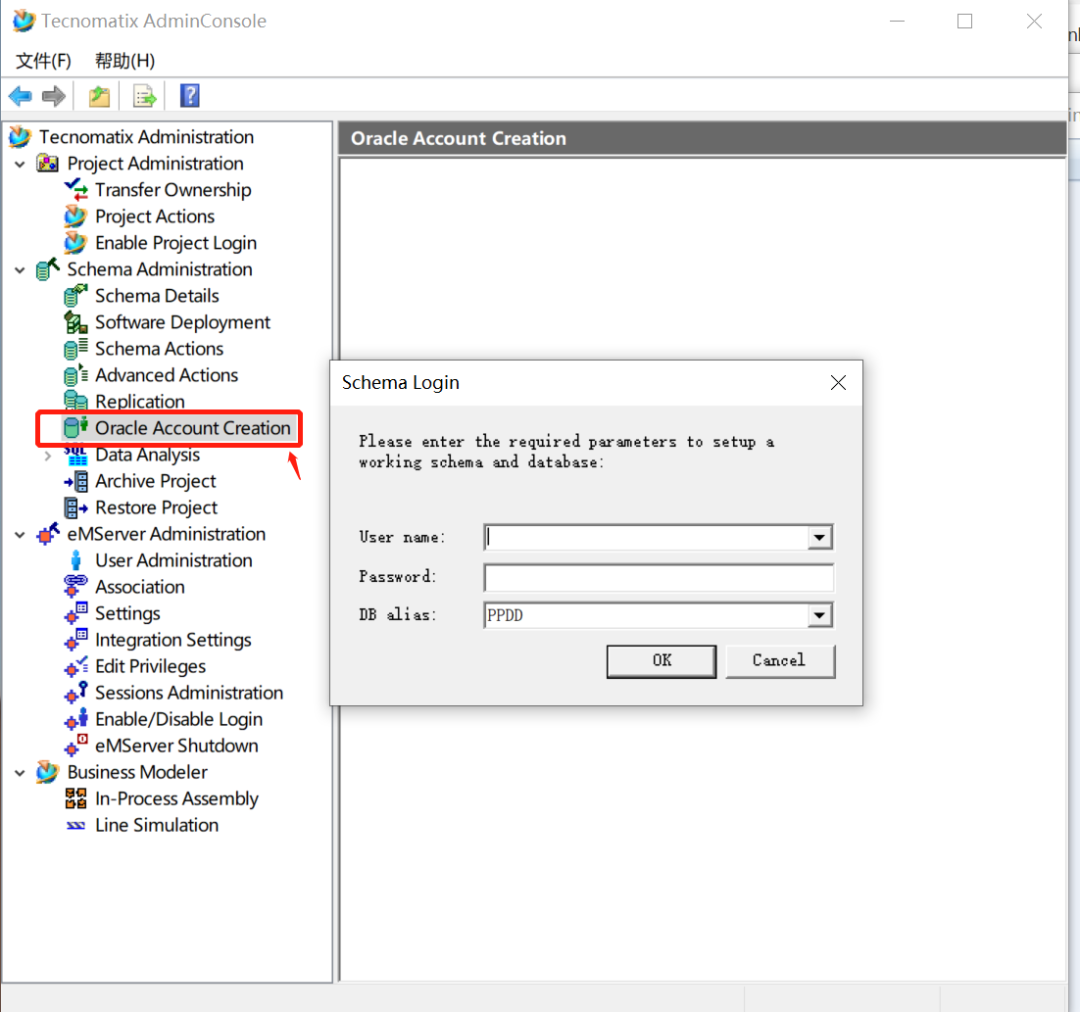Click the Up one level folder icon
Image resolution: width=1080 pixels, height=1012 pixels.
99,96
